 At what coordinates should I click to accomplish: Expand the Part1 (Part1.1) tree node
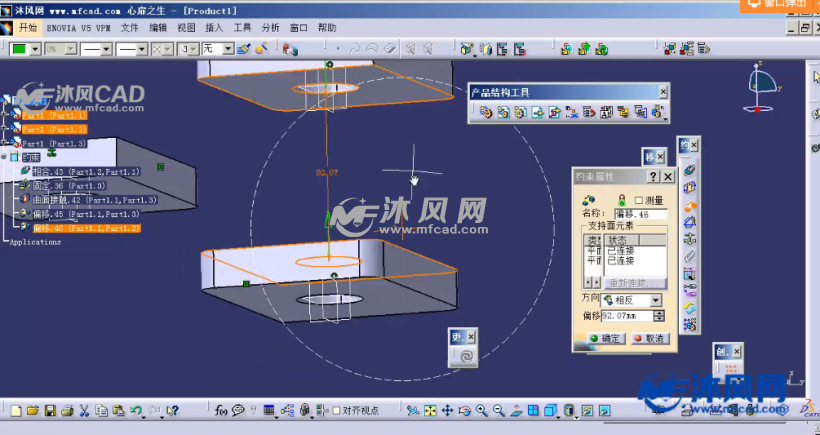click(x=5, y=114)
